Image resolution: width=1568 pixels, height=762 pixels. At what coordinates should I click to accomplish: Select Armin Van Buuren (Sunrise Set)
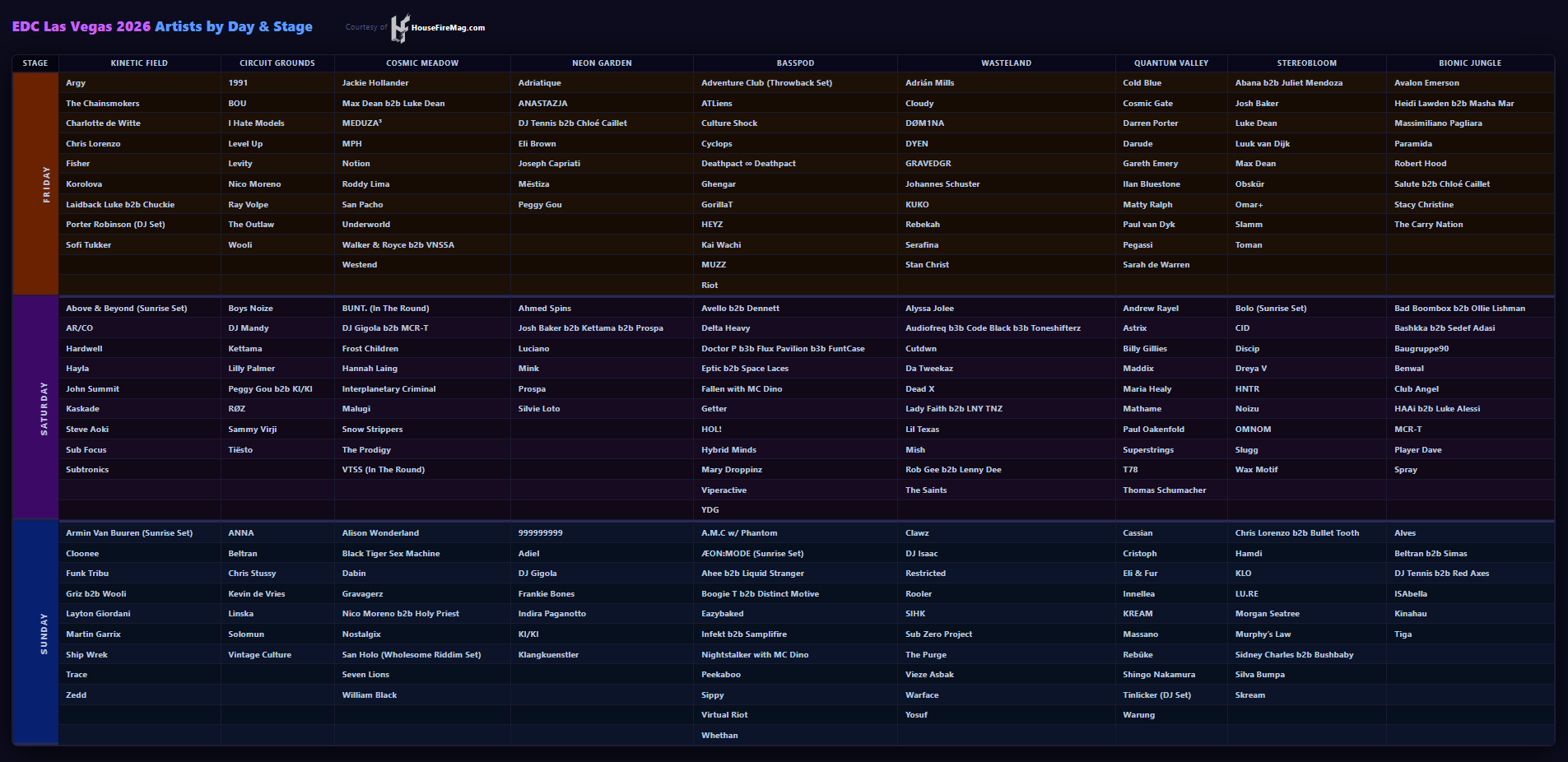[x=129, y=533]
